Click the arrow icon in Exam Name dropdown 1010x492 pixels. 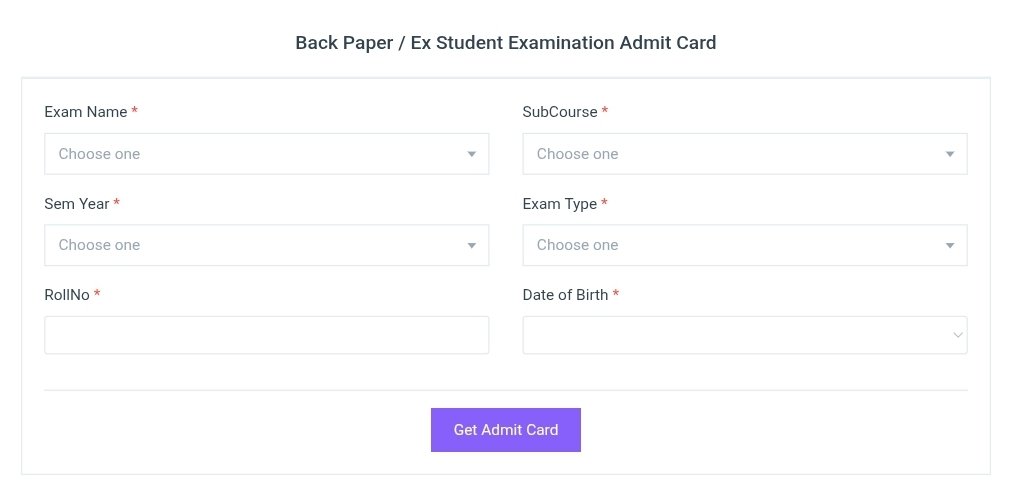[x=471, y=154]
